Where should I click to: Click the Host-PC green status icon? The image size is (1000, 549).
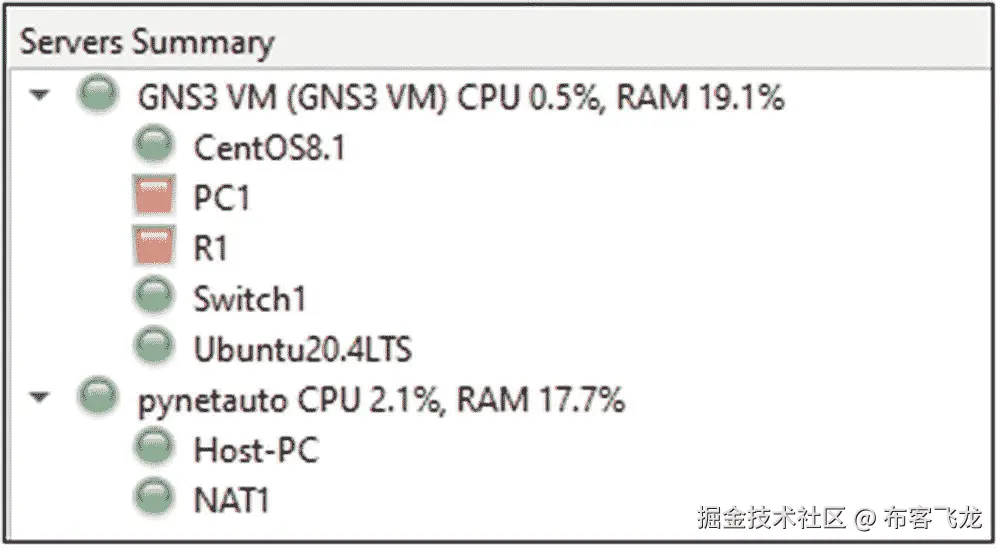pos(152,448)
